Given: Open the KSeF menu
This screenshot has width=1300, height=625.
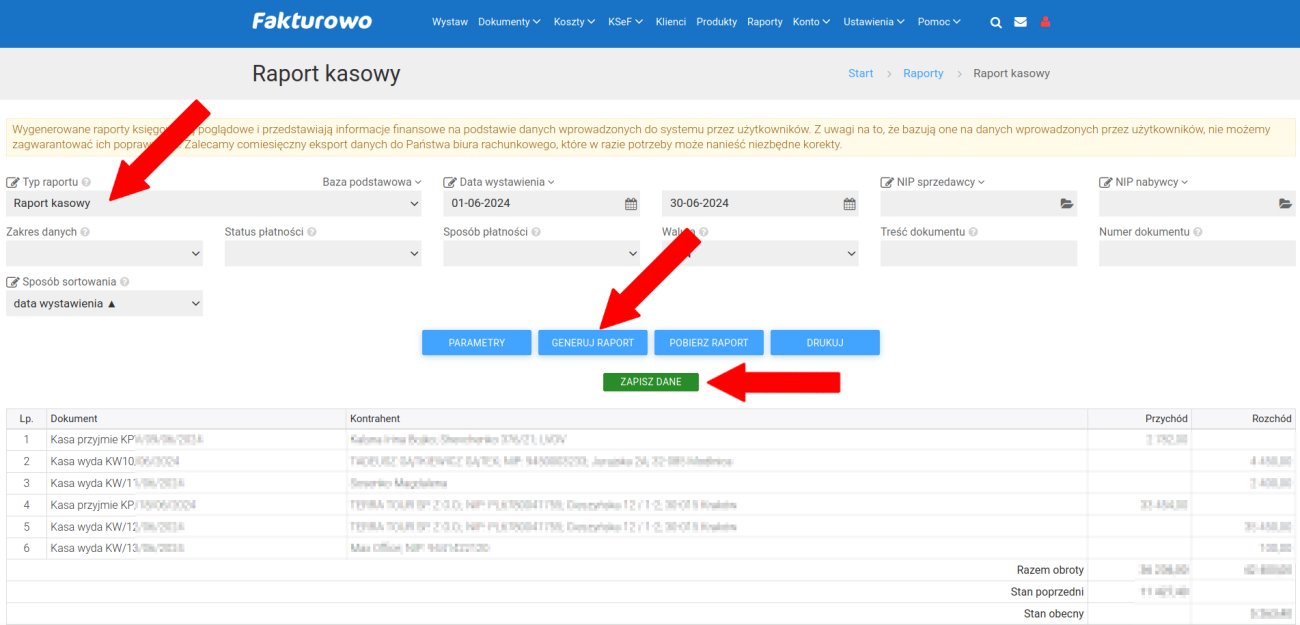Looking at the screenshot, I should point(625,22).
